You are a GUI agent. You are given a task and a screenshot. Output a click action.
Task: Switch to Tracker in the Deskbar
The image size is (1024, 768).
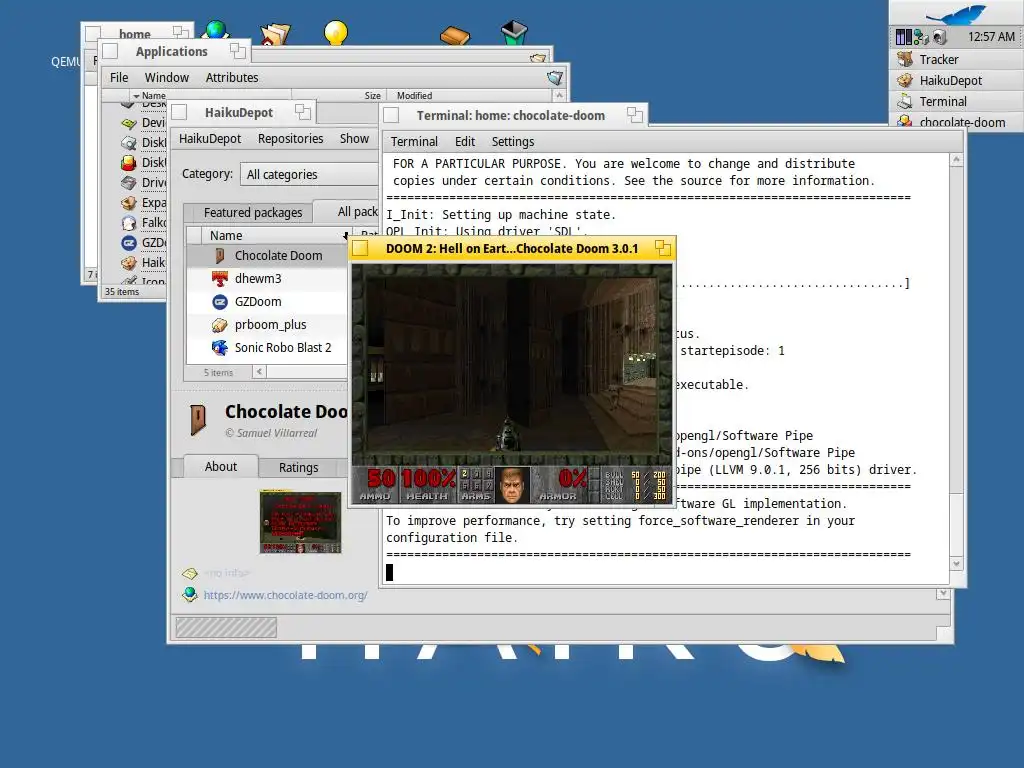[957, 59]
